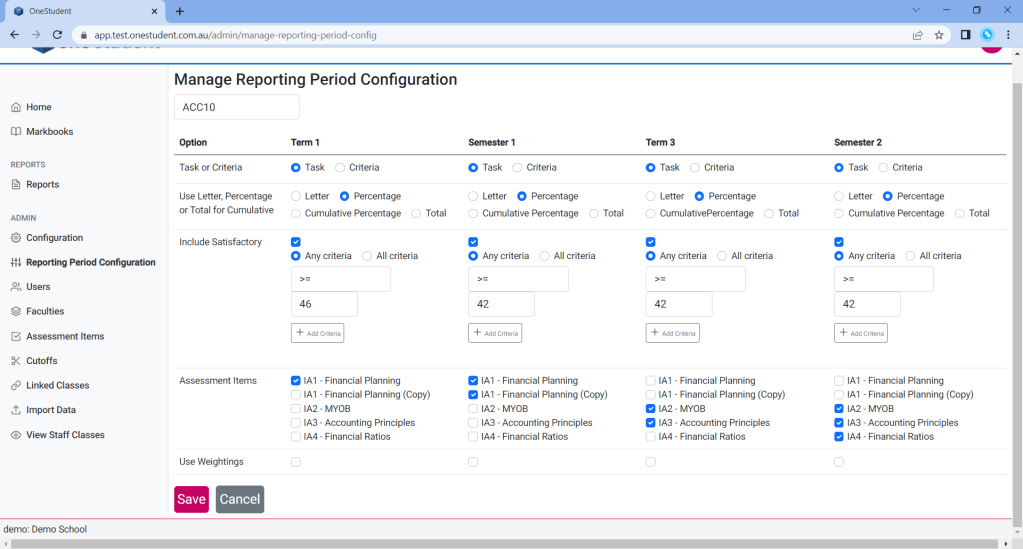Click Add Criteria under Term 3
This screenshot has height=549, width=1023.
(673, 333)
